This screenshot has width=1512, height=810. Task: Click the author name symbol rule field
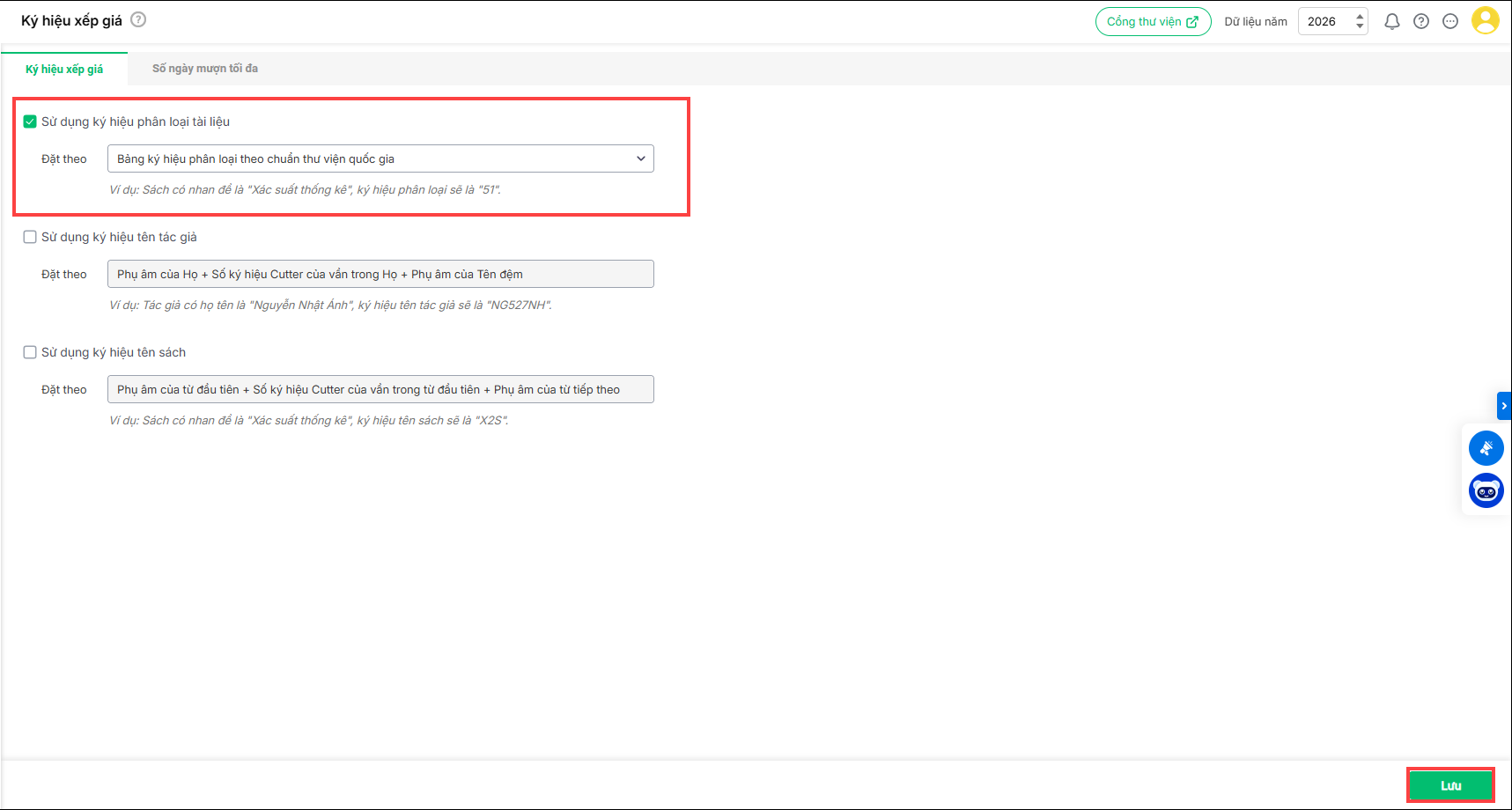(x=380, y=274)
